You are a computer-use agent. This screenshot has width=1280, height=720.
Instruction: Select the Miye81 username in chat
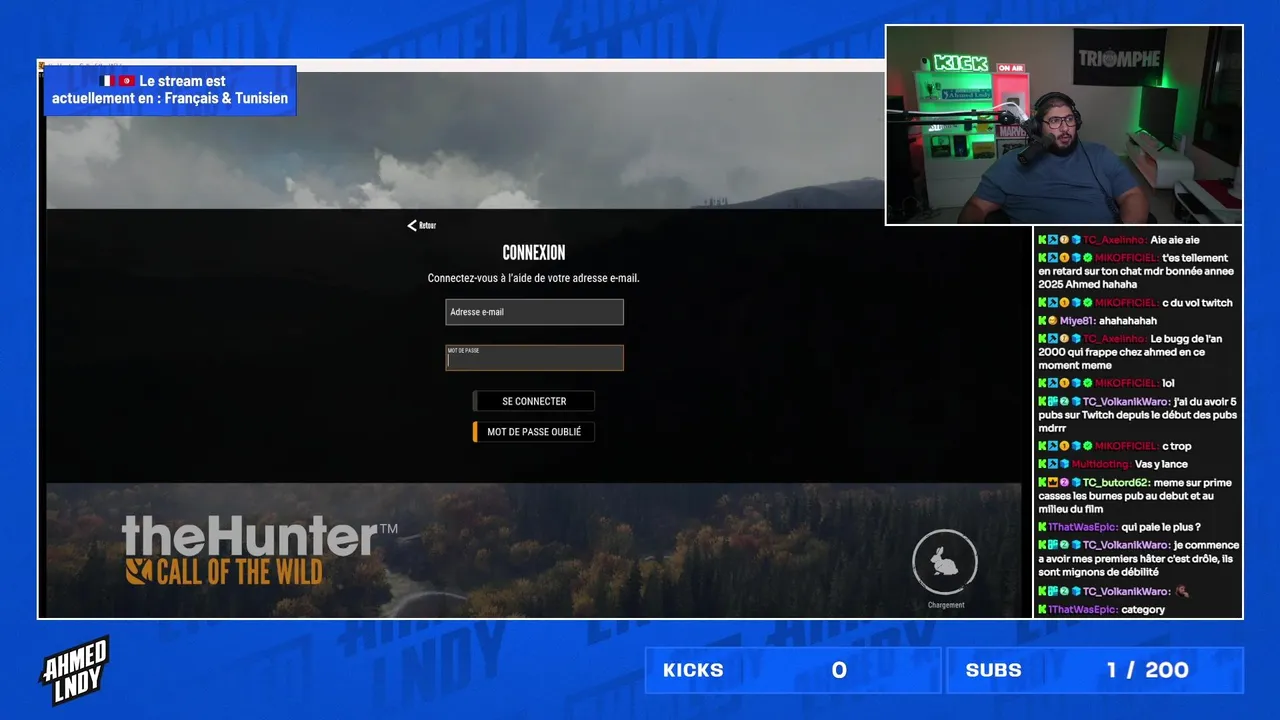(1078, 321)
